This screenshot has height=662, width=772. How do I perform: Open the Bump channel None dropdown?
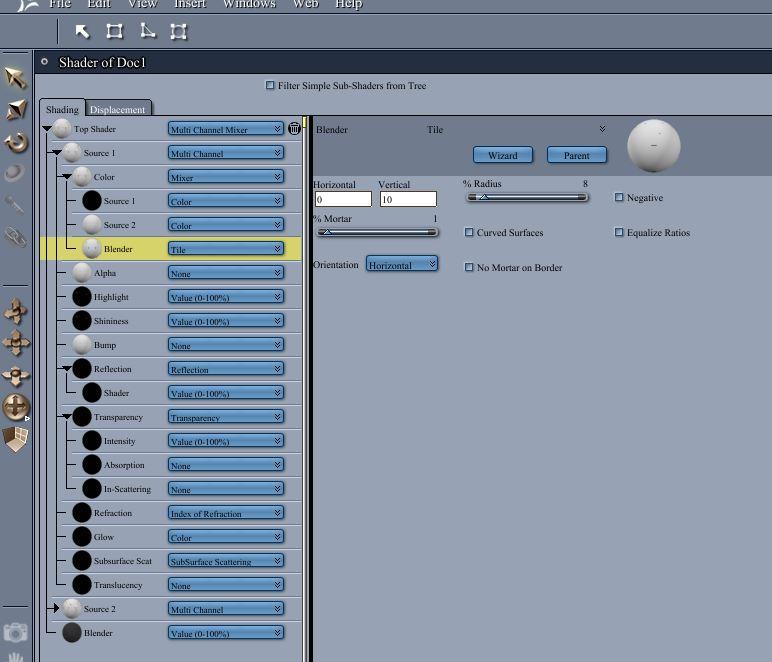226,345
